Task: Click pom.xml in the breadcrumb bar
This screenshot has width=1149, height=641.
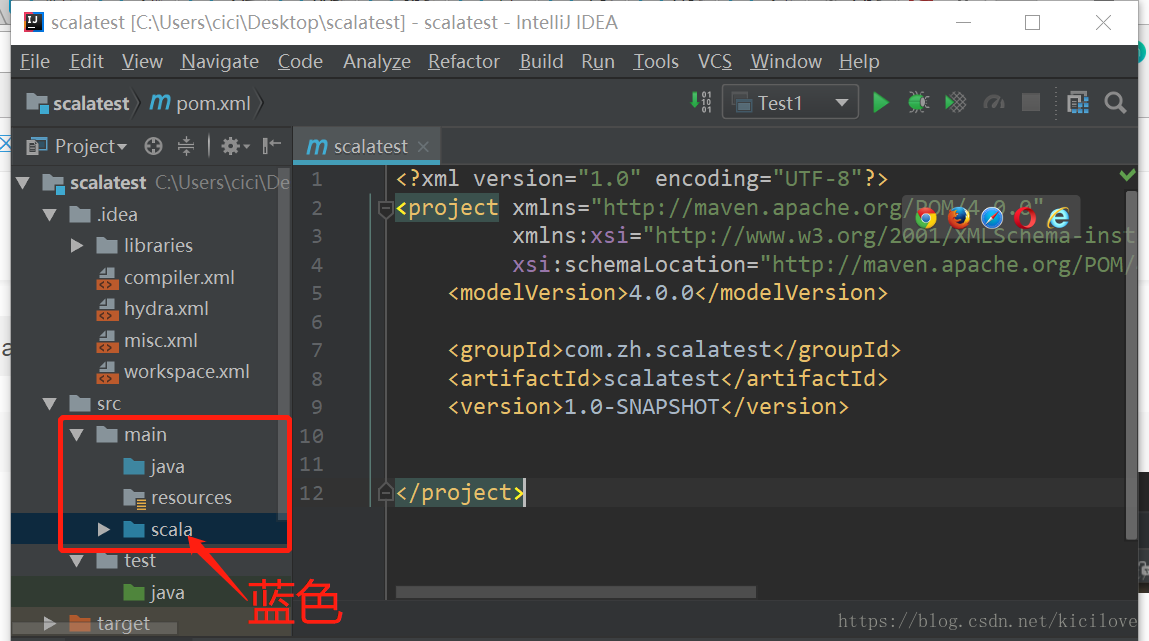Action: pos(200,103)
